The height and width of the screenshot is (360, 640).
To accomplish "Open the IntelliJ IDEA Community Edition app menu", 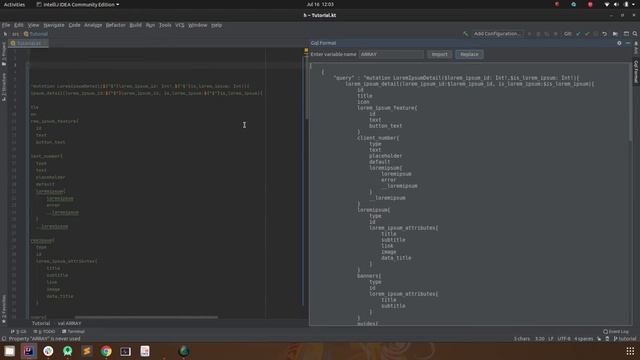I will pos(78,4).
